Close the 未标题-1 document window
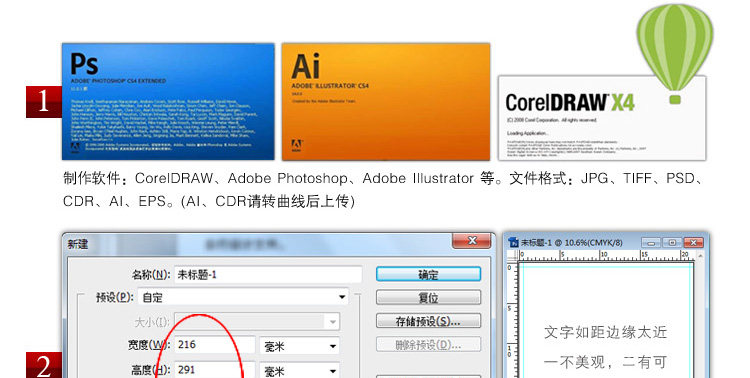This screenshot has height=378, width=750. pos(693,243)
